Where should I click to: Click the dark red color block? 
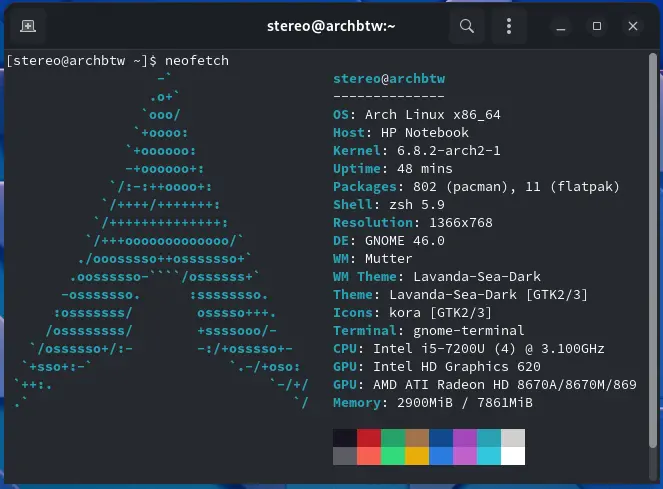pos(369,438)
